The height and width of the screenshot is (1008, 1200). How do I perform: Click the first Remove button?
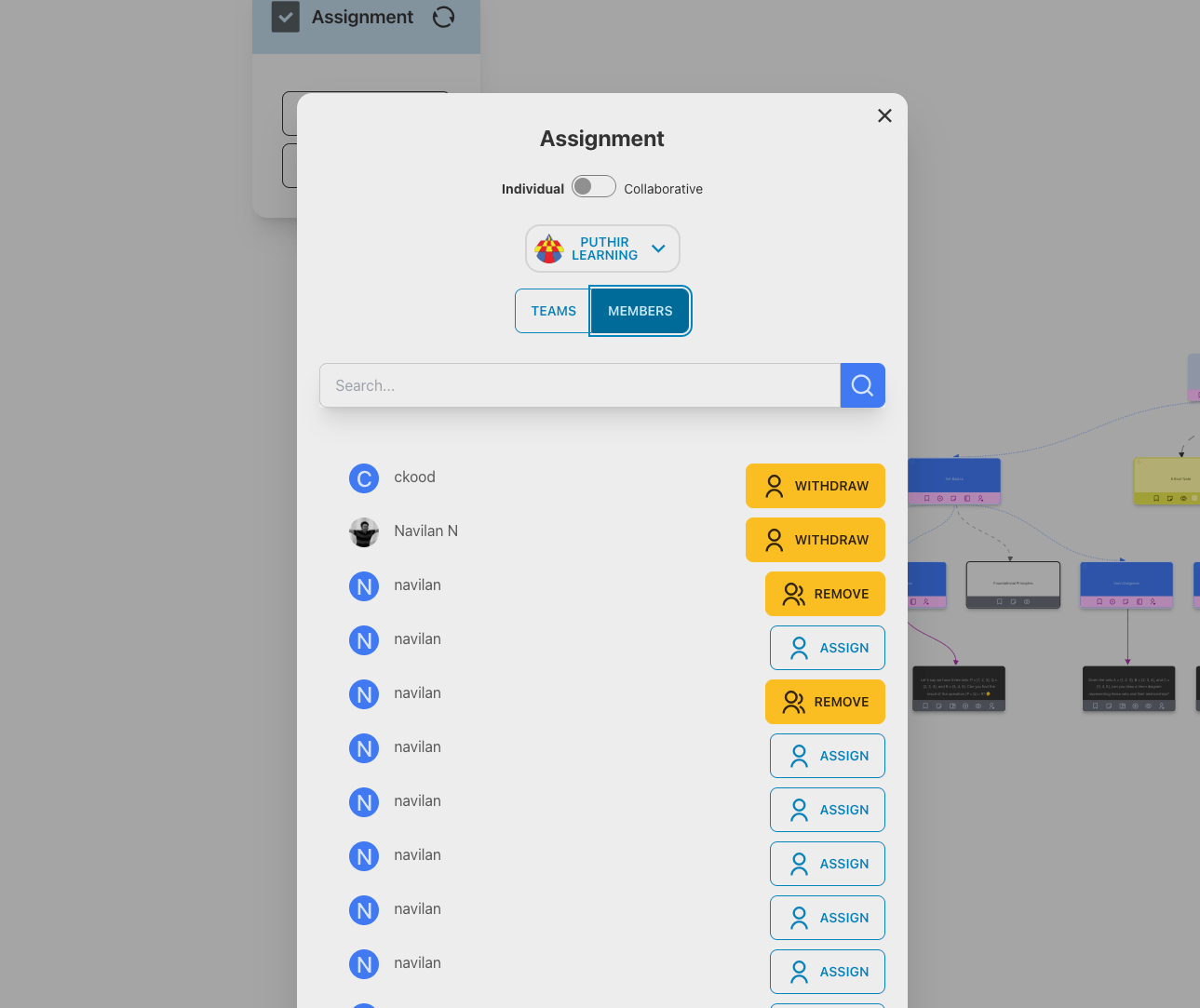coord(825,594)
